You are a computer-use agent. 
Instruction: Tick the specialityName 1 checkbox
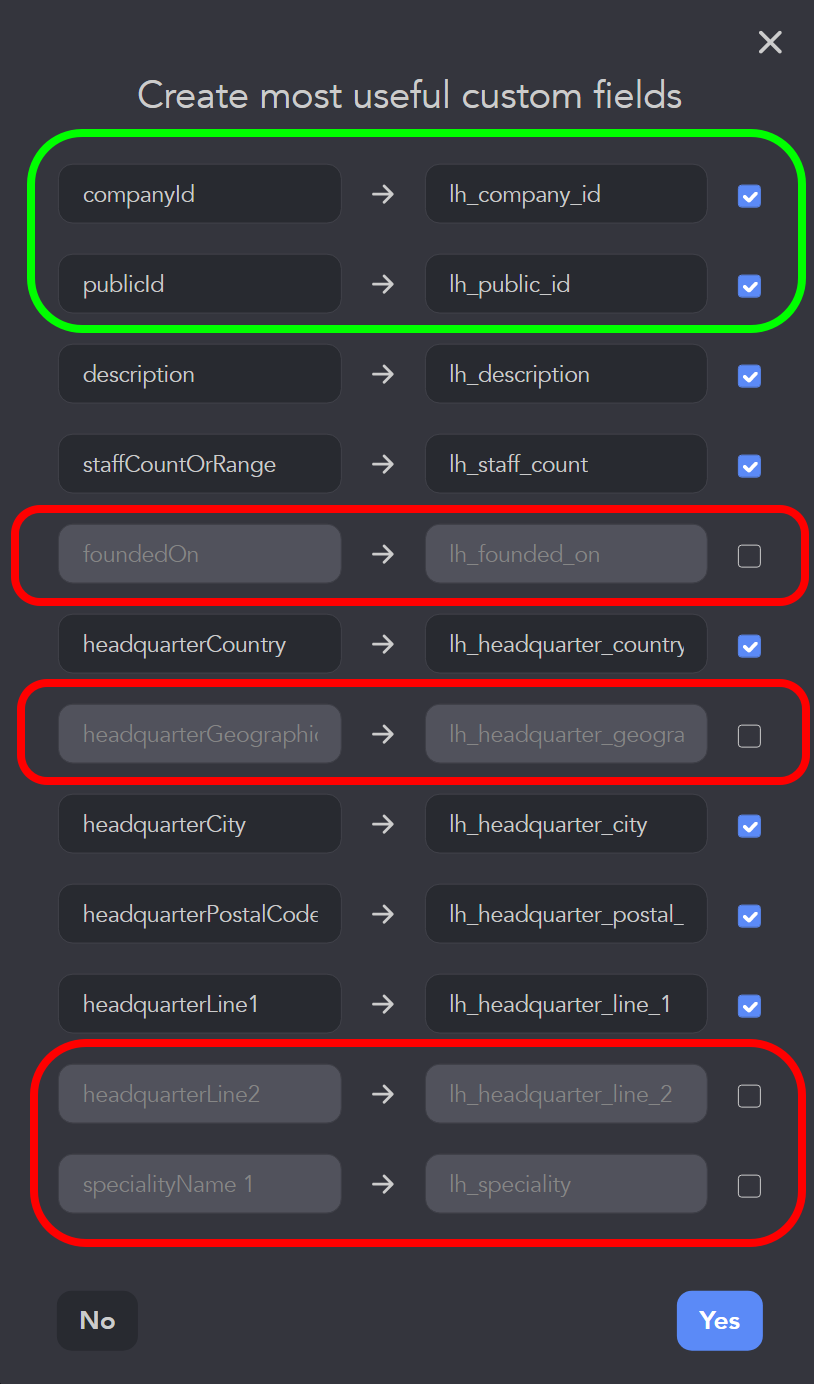point(749,1186)
